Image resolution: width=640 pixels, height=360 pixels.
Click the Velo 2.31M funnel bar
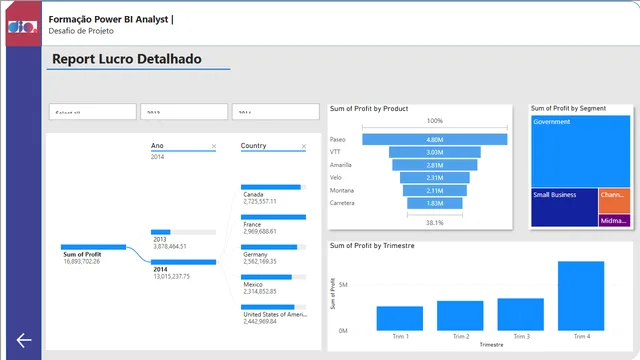(x=435, y=178)
